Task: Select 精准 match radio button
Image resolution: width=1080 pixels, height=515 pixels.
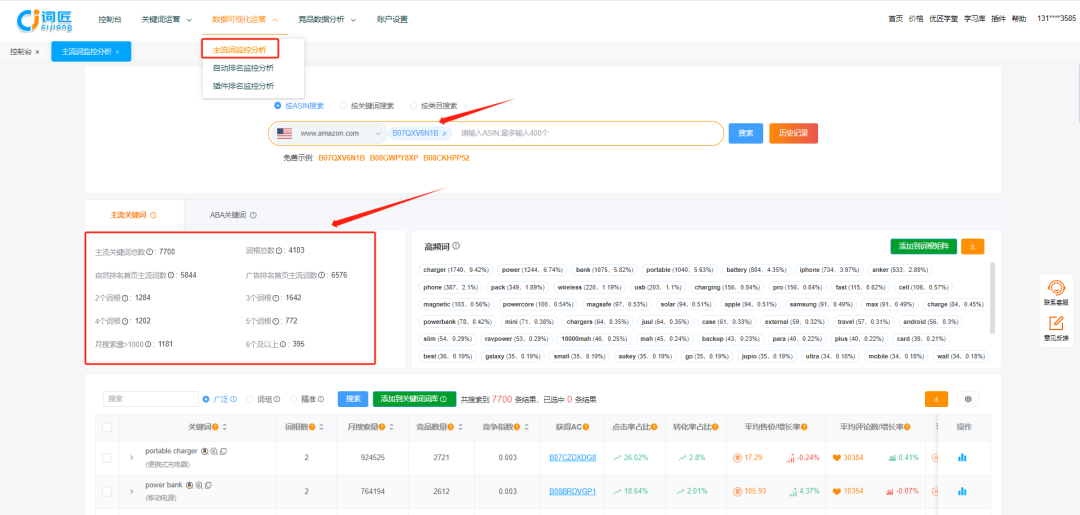Action: click(294, 399)
